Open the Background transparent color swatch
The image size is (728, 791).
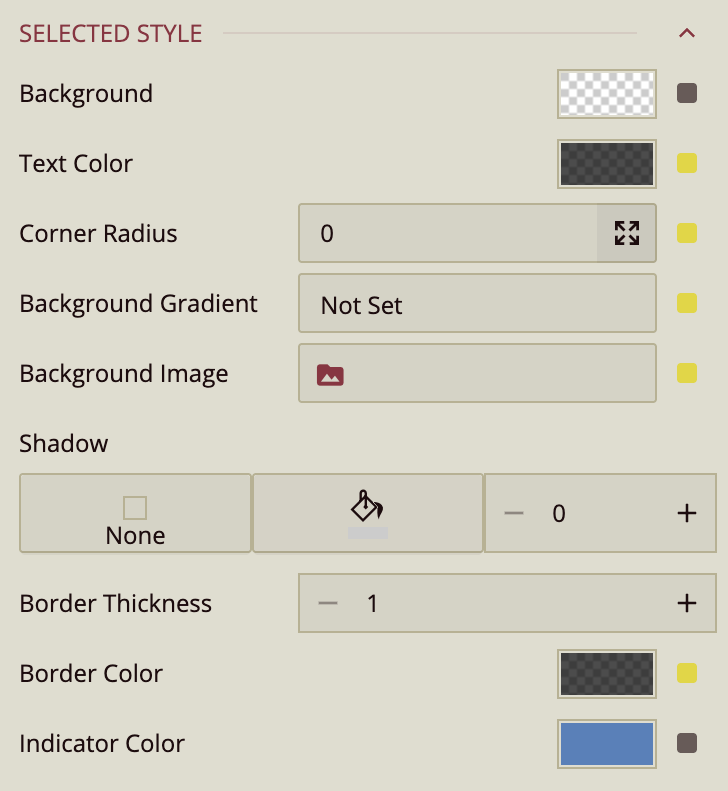pos(607,94)
